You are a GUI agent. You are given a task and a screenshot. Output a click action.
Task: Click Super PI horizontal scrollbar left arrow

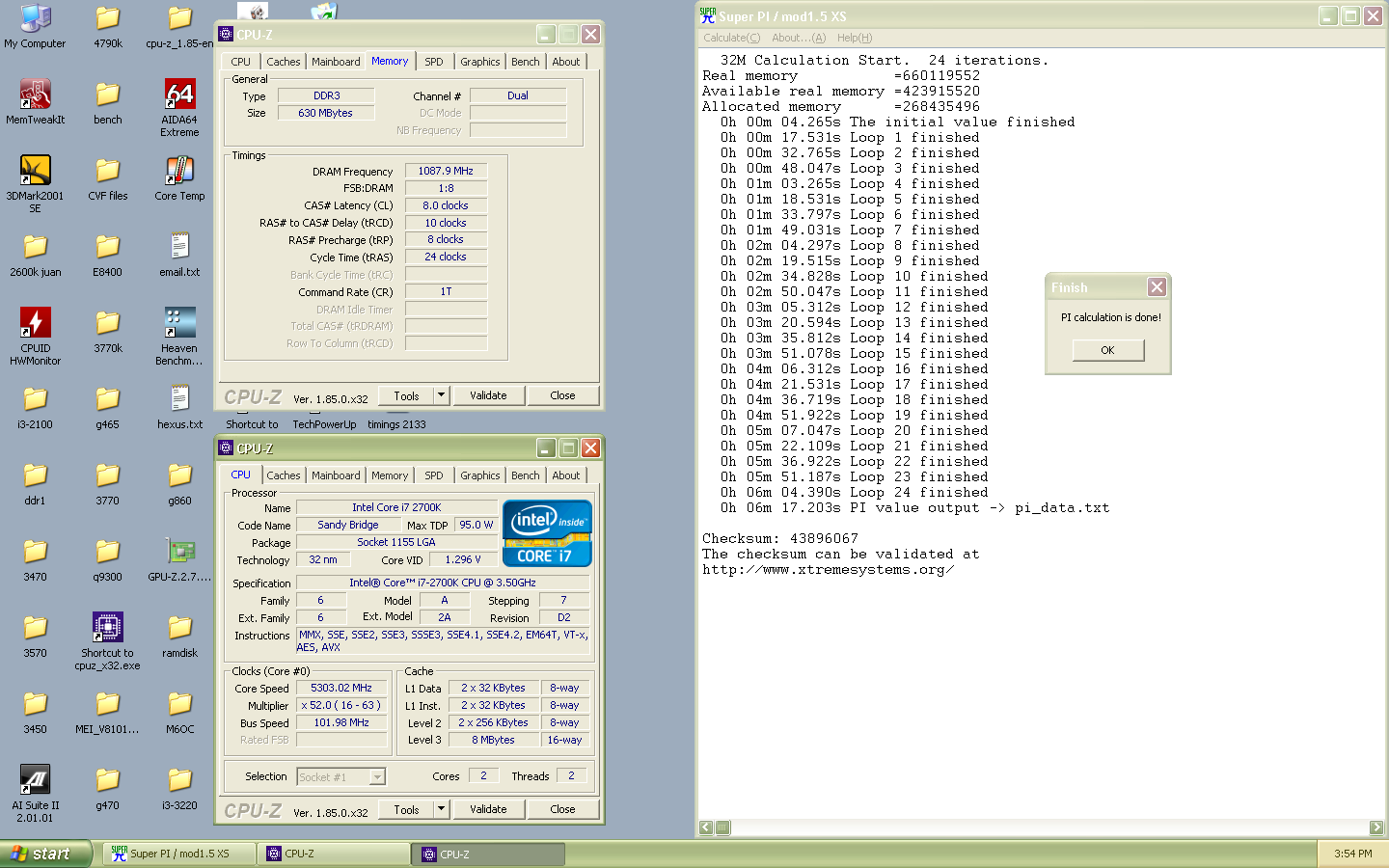706,827
